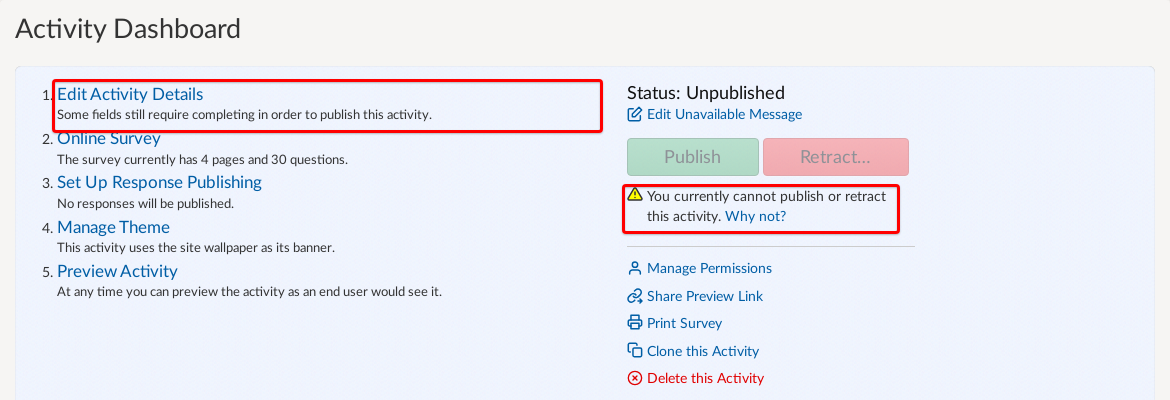Go to Set Up Response Publishing

tap(160, 182)
